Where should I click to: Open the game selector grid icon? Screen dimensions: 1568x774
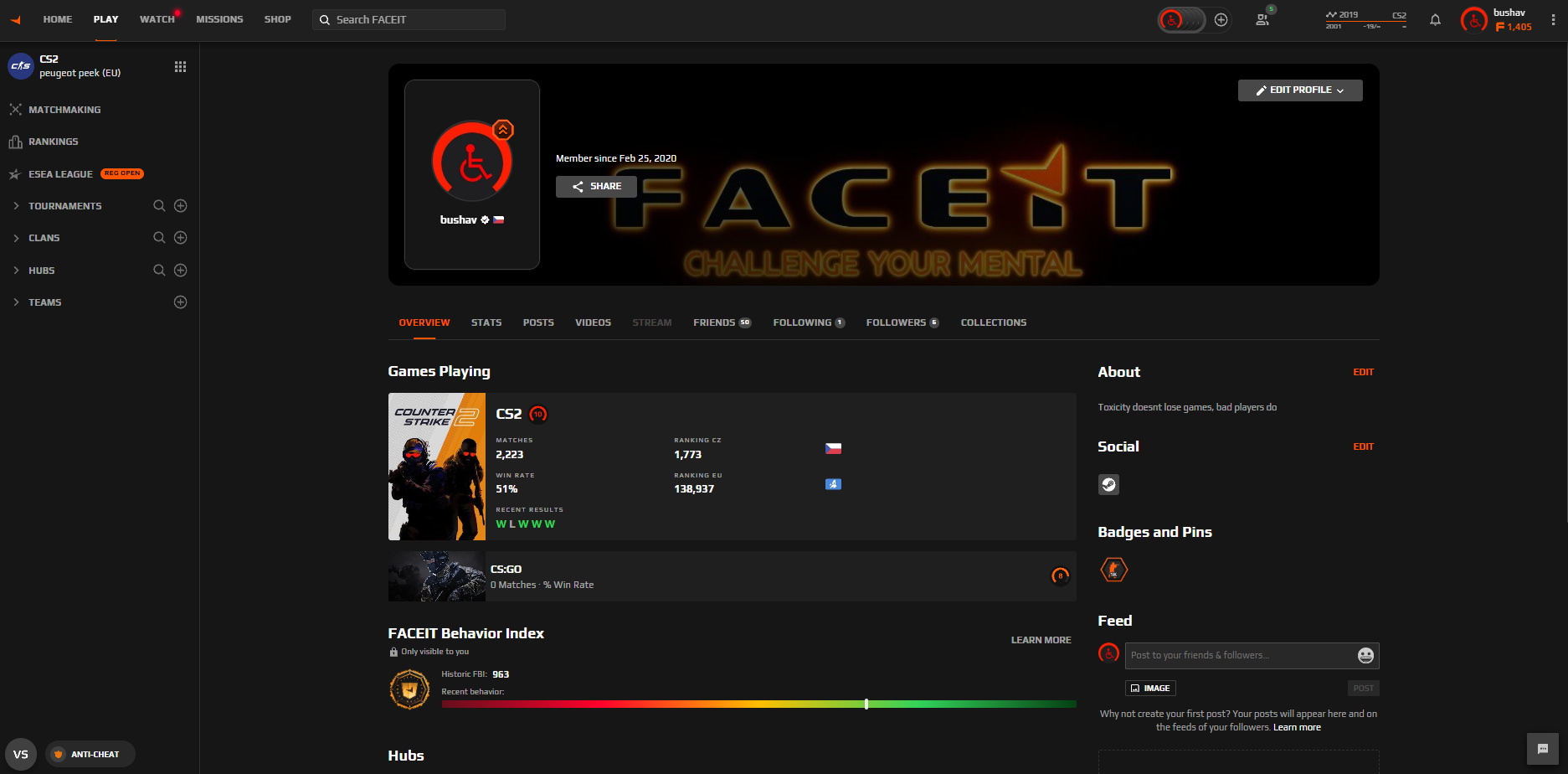(180, 66)
